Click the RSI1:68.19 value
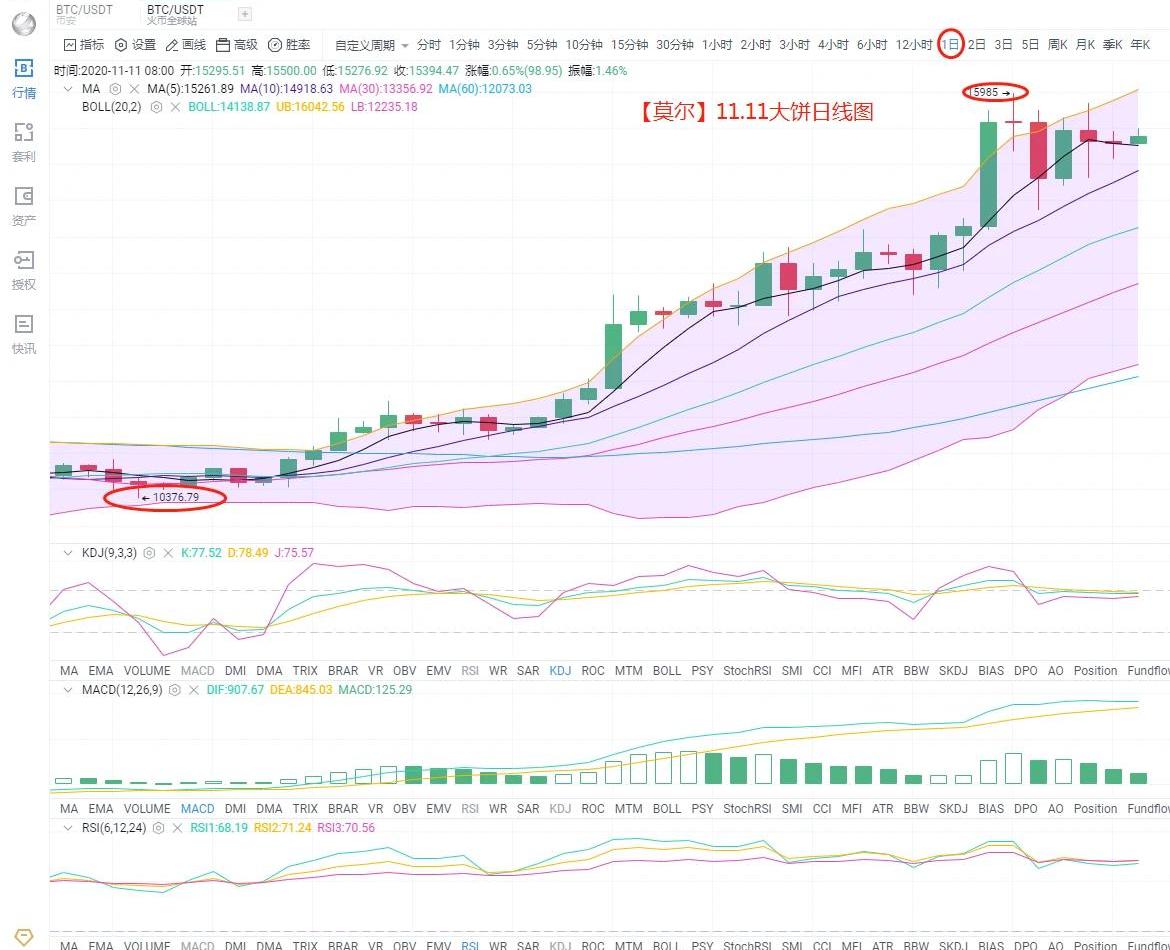The image size is (1170, 950). point(219,828)
